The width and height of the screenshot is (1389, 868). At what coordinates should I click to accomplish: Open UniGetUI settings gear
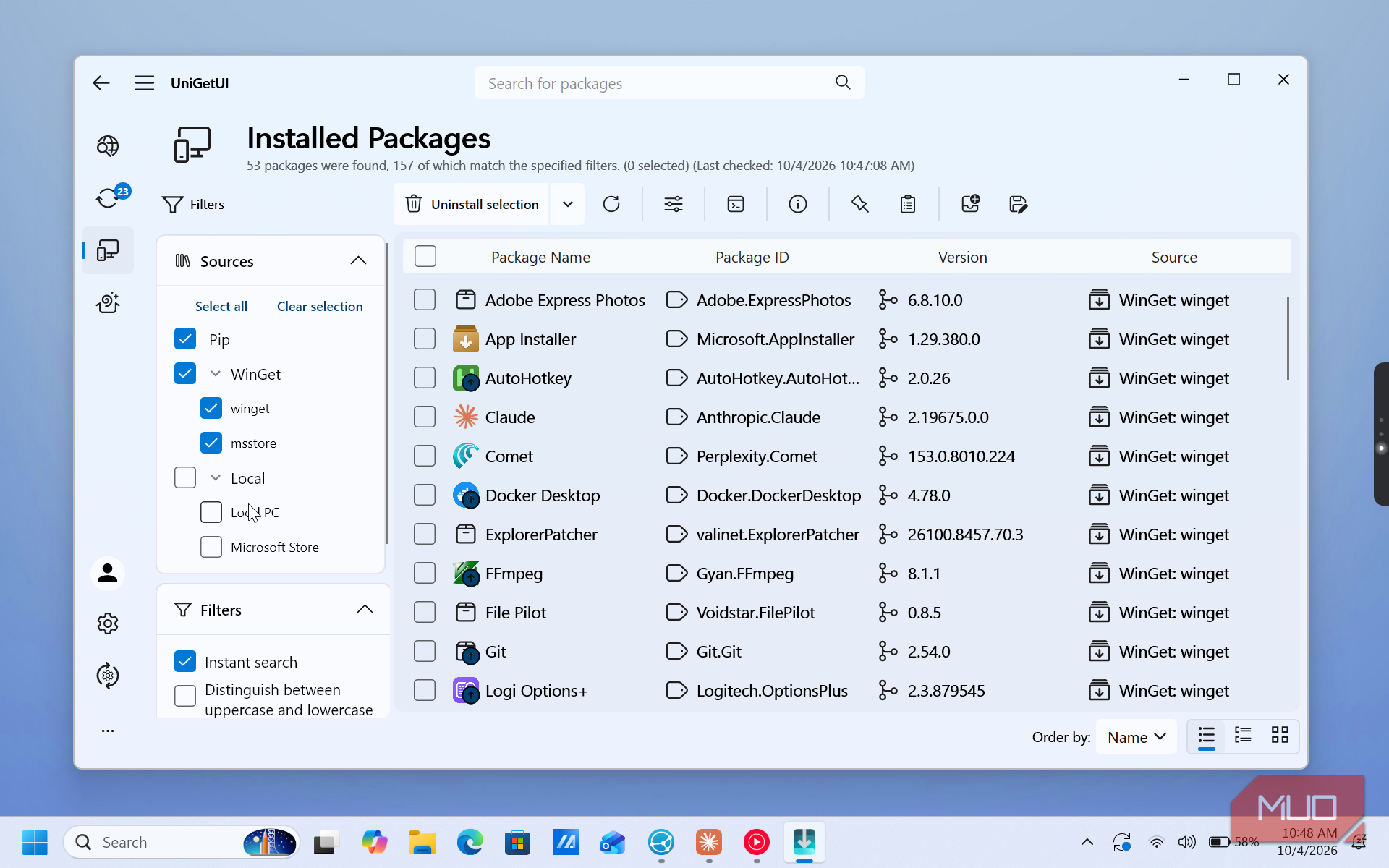[108, 624]
